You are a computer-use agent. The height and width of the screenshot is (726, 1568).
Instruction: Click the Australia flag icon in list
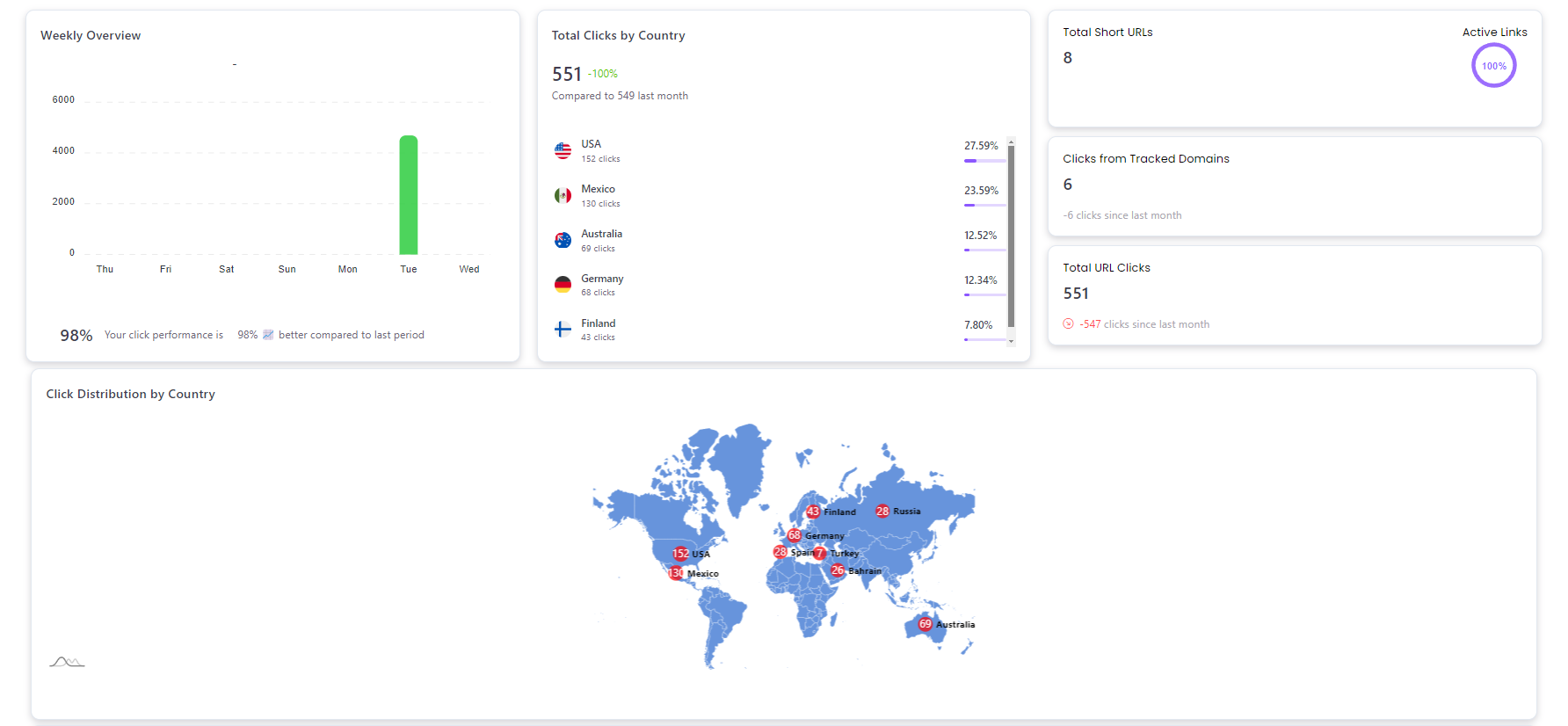pyautogui.click(x=563, y=240)
